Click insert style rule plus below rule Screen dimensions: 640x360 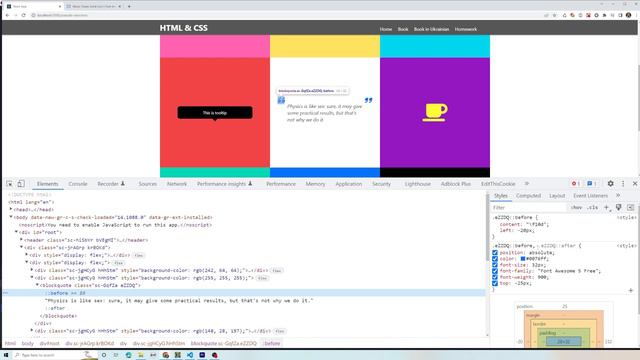[x=631, y=290]
